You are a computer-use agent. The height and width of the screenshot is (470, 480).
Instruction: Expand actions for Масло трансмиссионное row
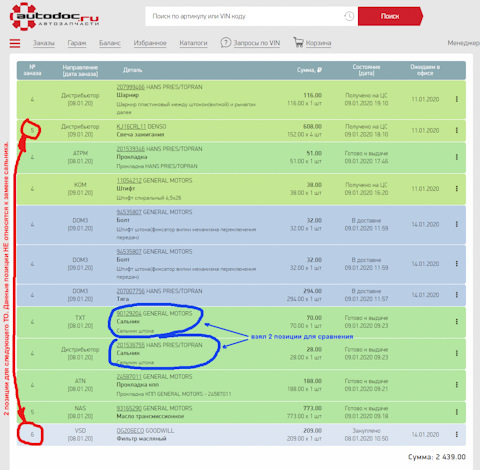click(457, 412)
